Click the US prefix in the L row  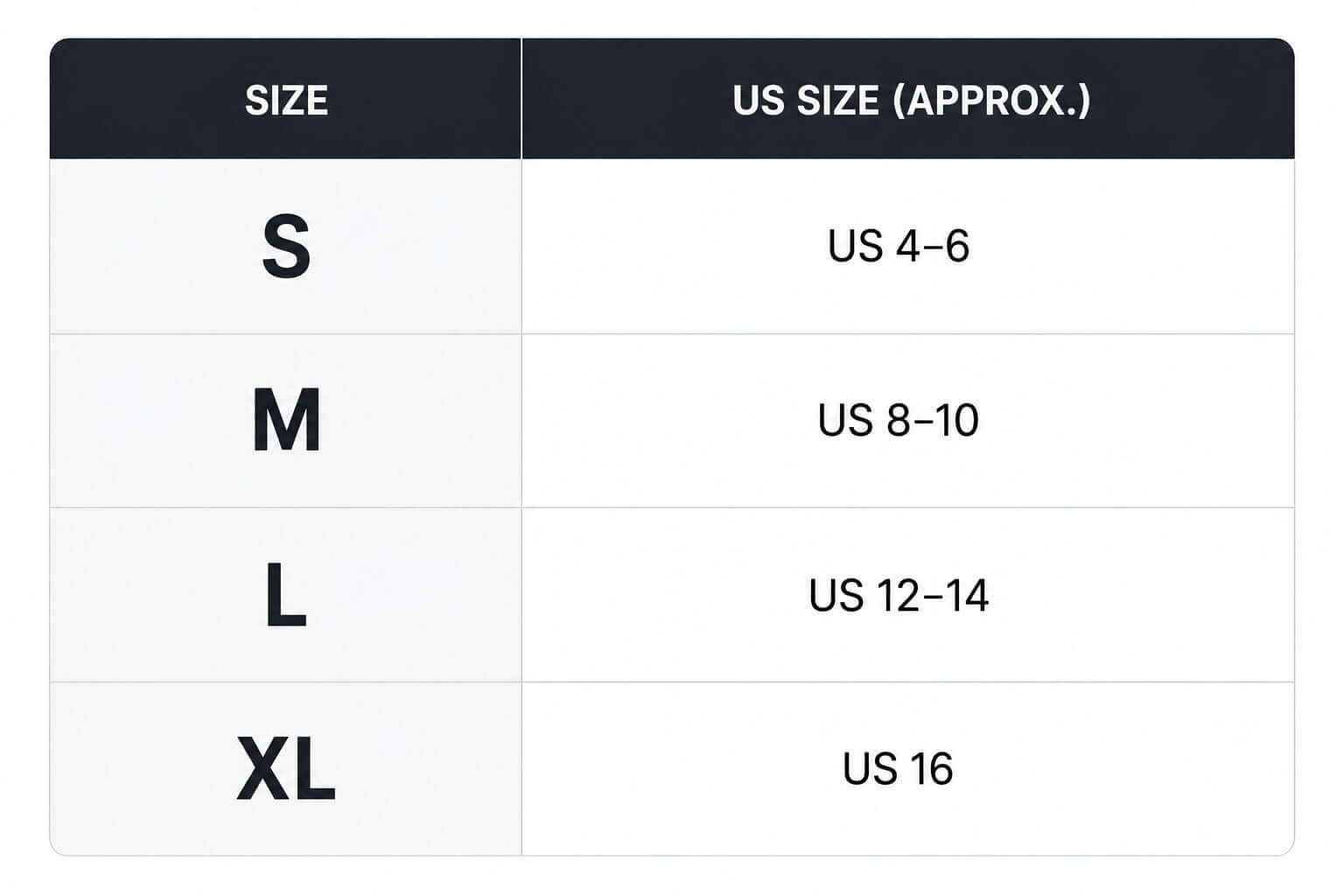(836, 595)
